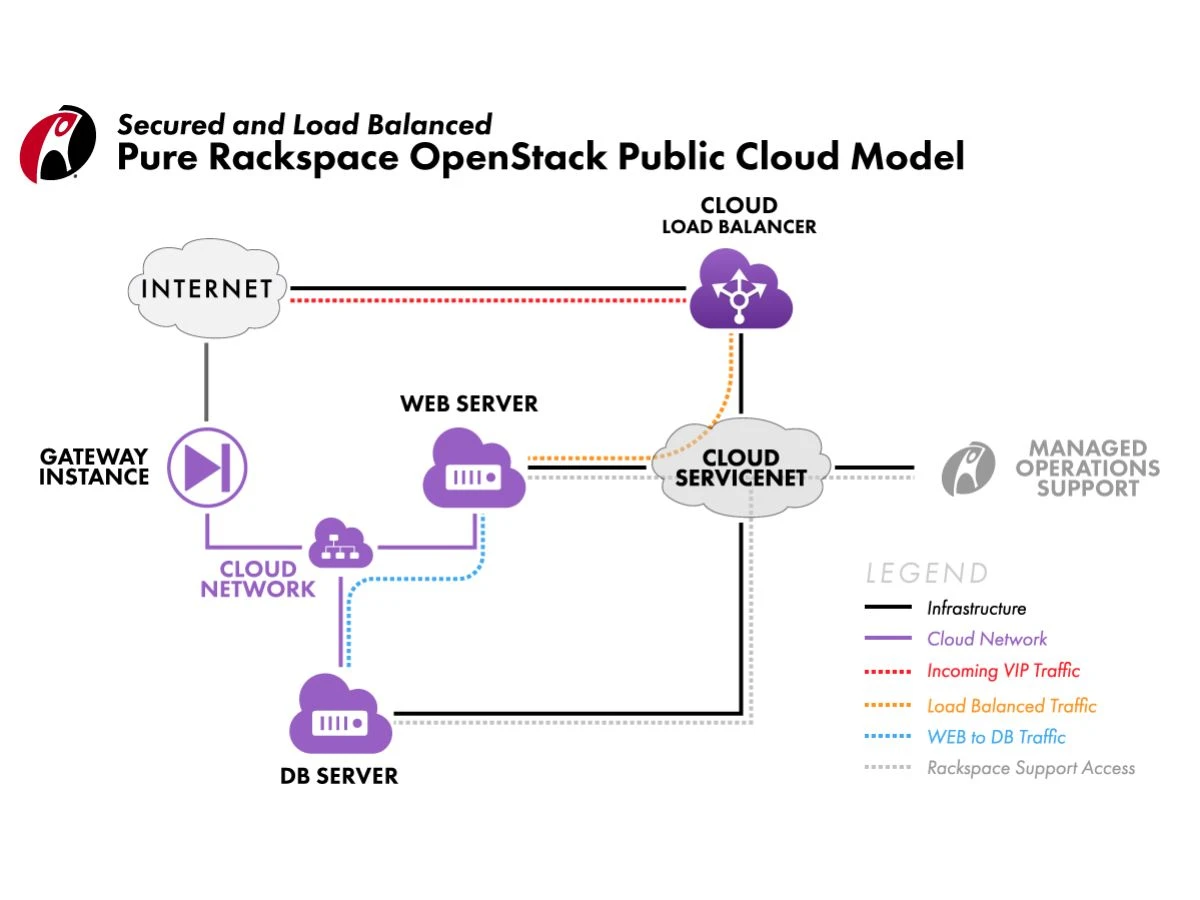The width and height of the screenshot is (1200, 900).
Task: Click the Load Balanced Traffic legend label
Action: (x=1011, y=706)
